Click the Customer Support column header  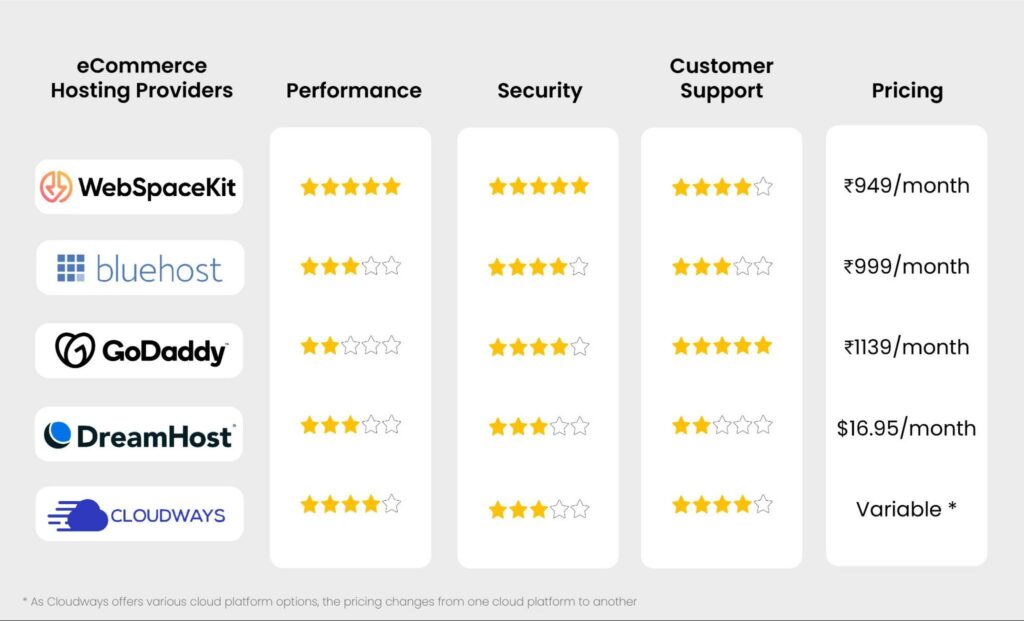point(722,78)
